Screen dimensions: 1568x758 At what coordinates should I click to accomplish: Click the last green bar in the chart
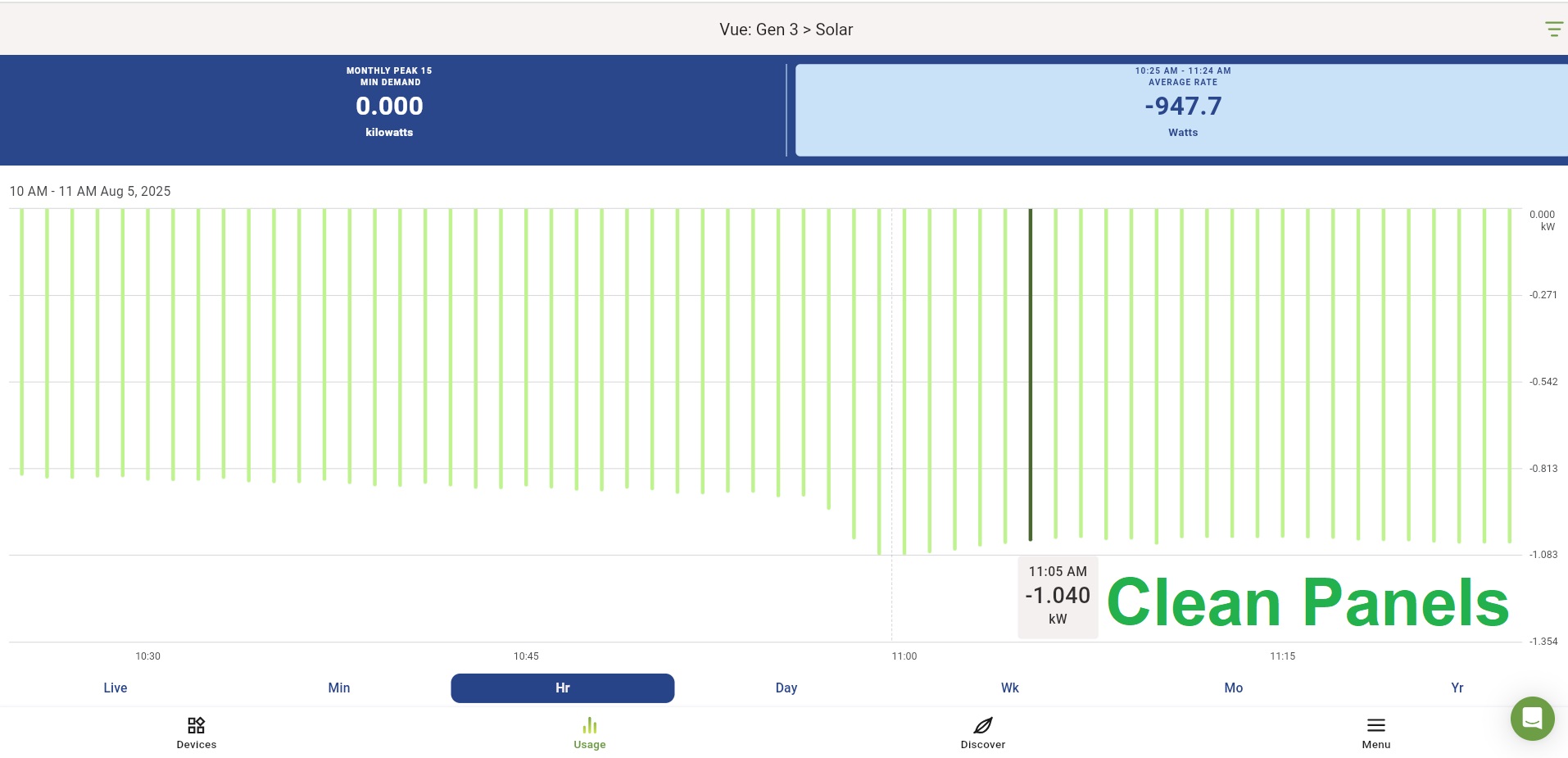click(x=1510, y=375)
